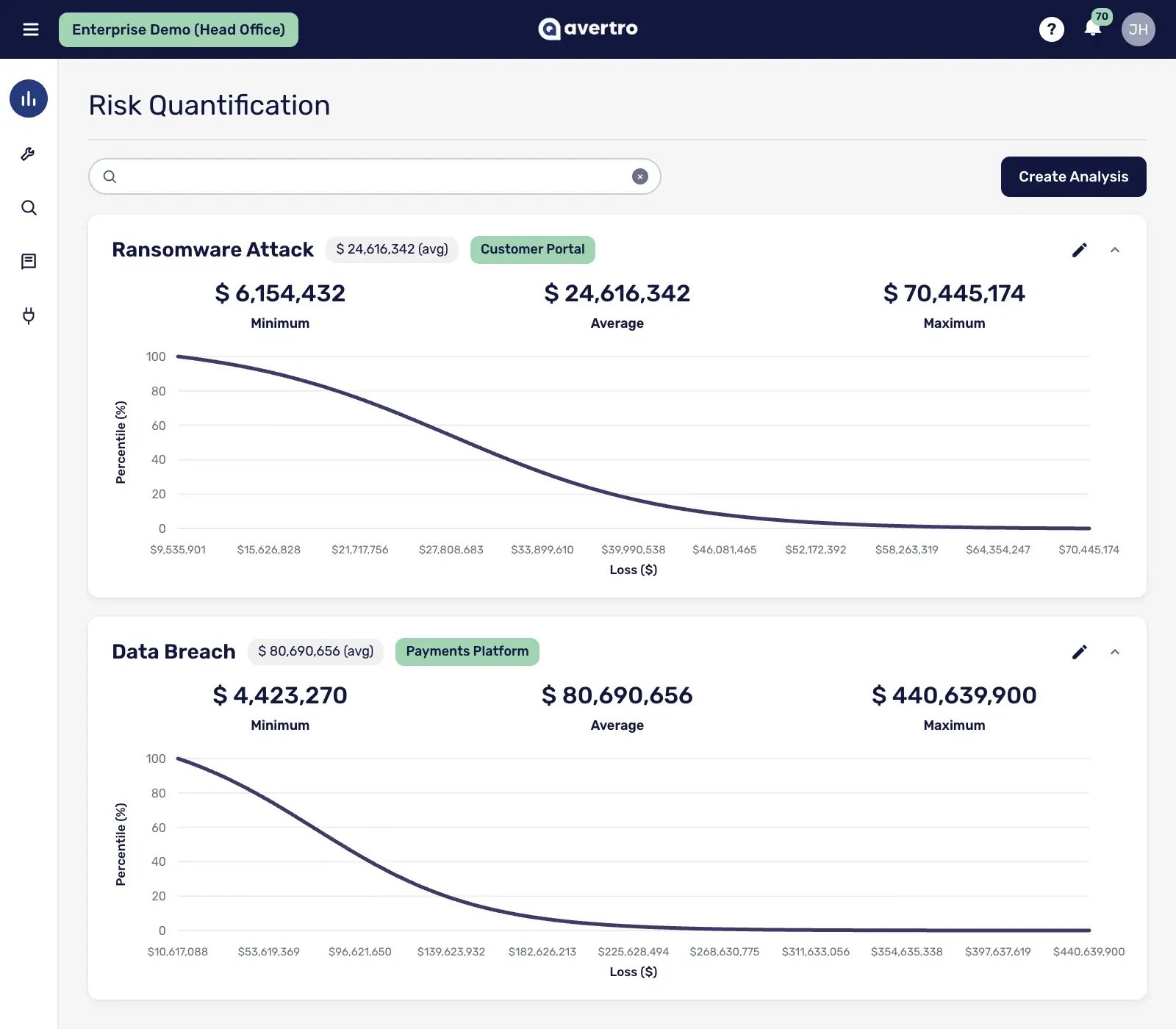Open the search sidebar icon
This screenshot has height=1029, width=1176.
[x=29, y=207]
